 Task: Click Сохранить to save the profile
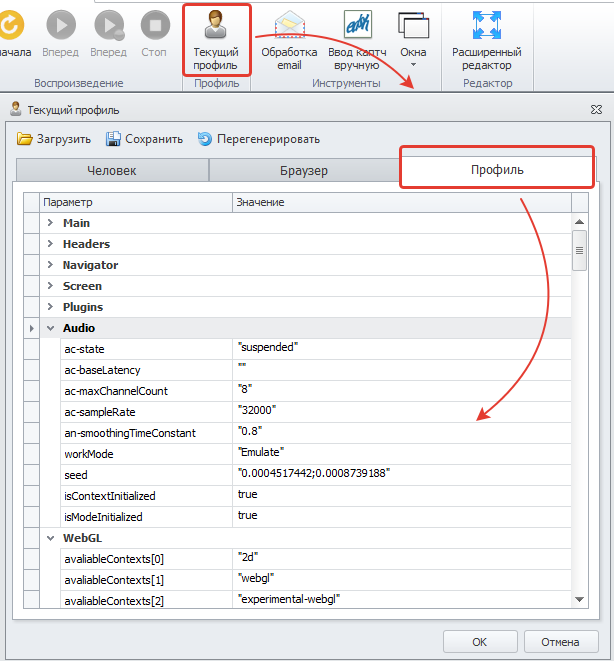(144, 139)
